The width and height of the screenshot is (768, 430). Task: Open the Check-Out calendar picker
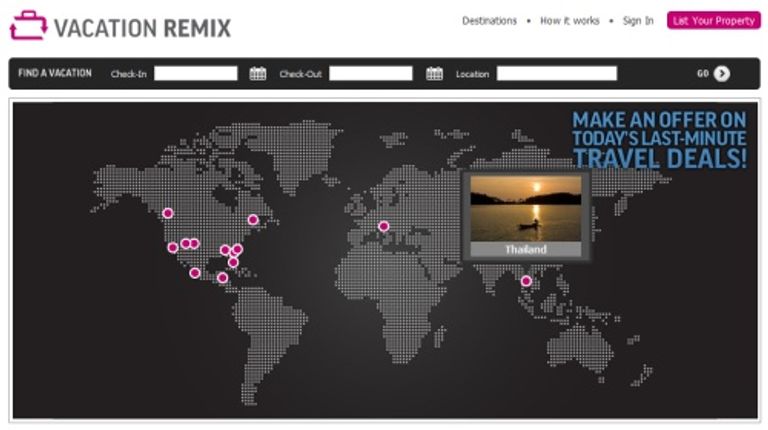tap(434, 73)
